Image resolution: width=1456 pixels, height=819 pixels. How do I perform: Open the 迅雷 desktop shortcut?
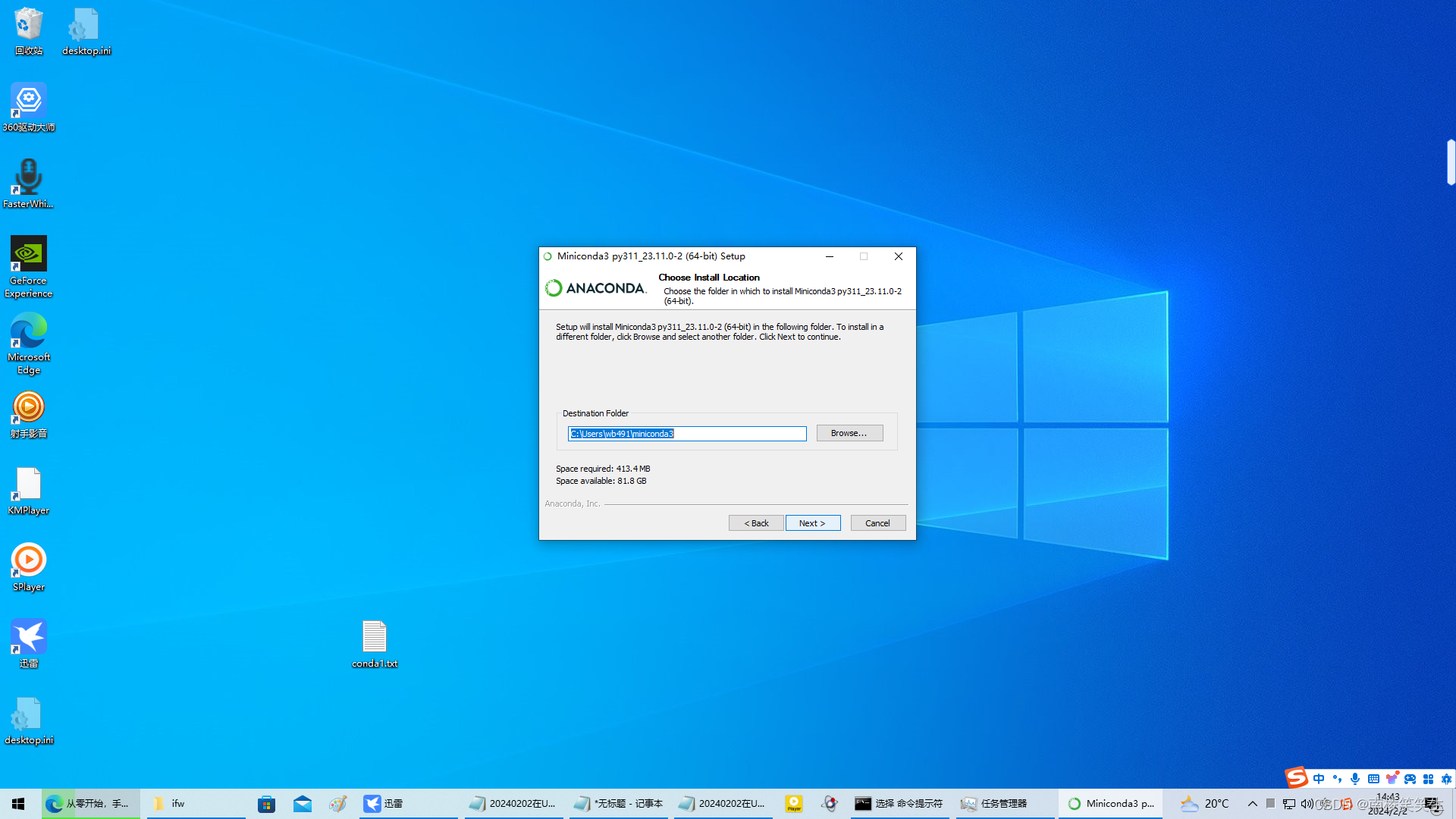click(x=29, y=644)
